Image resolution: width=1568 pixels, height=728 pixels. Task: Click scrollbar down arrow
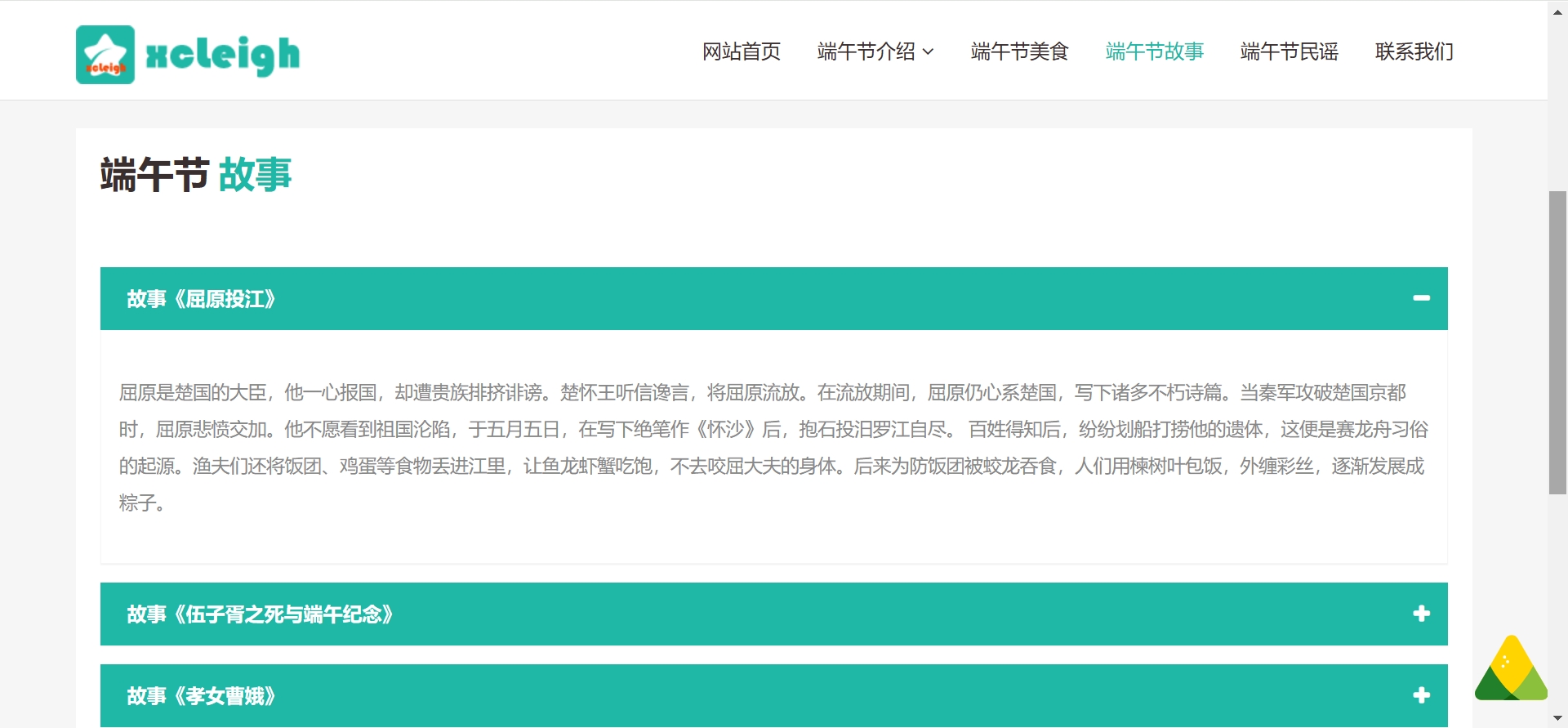pos(1557,718)
